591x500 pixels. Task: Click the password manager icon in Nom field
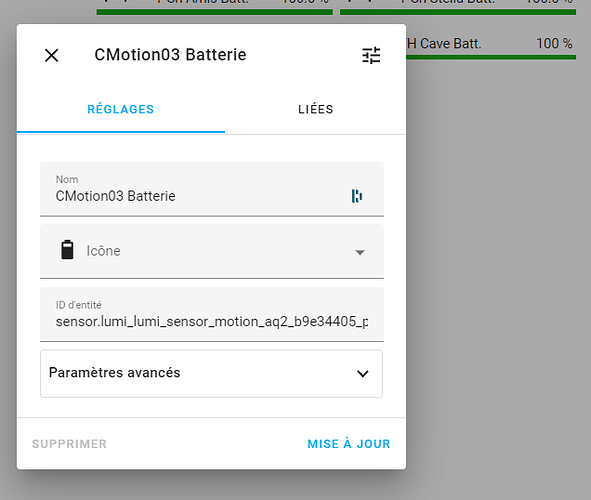tap(357, 196)
